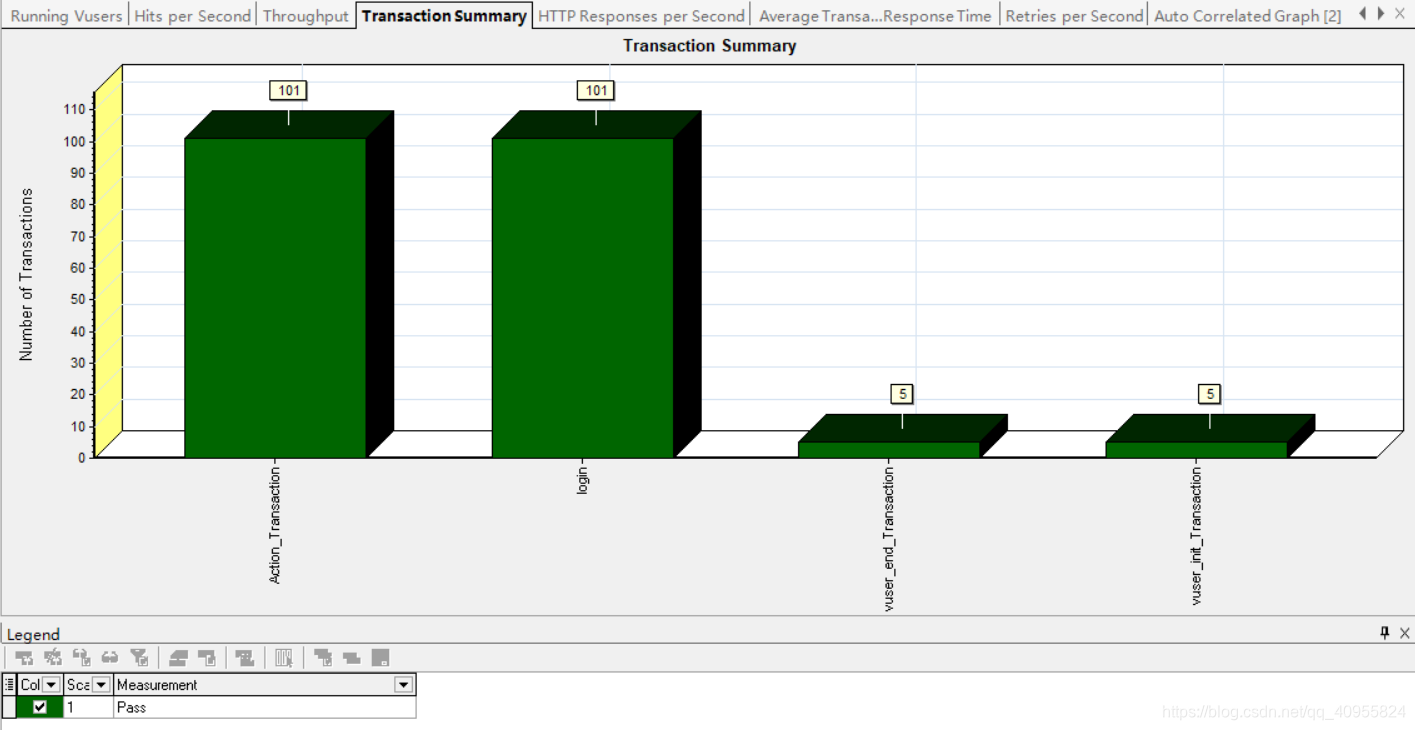Click the funnel filter icon in Legend toolbar
Image resolution: width=1415 pixels, height=730 pixels.
[139, 658]
